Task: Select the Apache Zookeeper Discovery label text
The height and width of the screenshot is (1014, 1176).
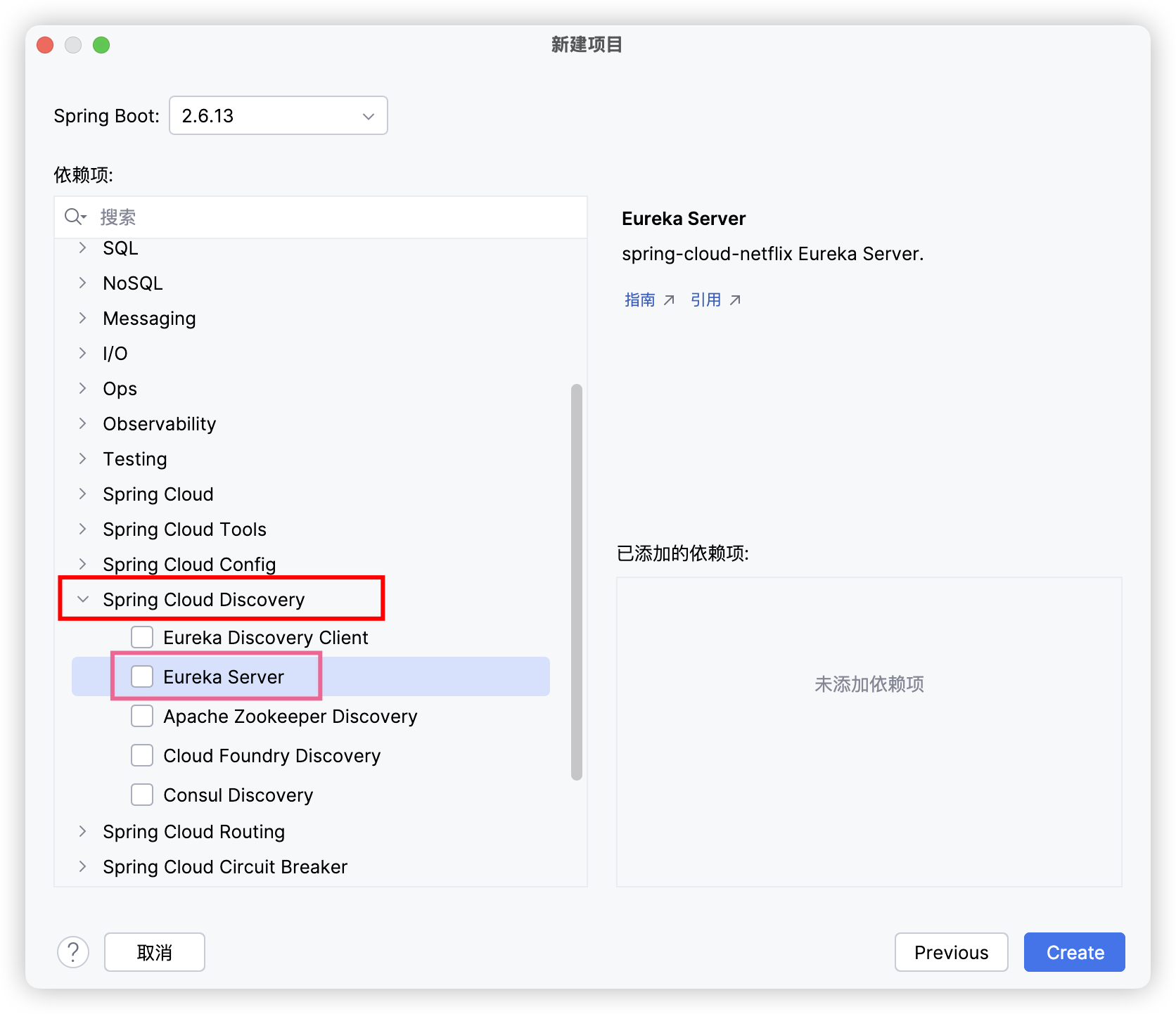Action: point(290,716)
